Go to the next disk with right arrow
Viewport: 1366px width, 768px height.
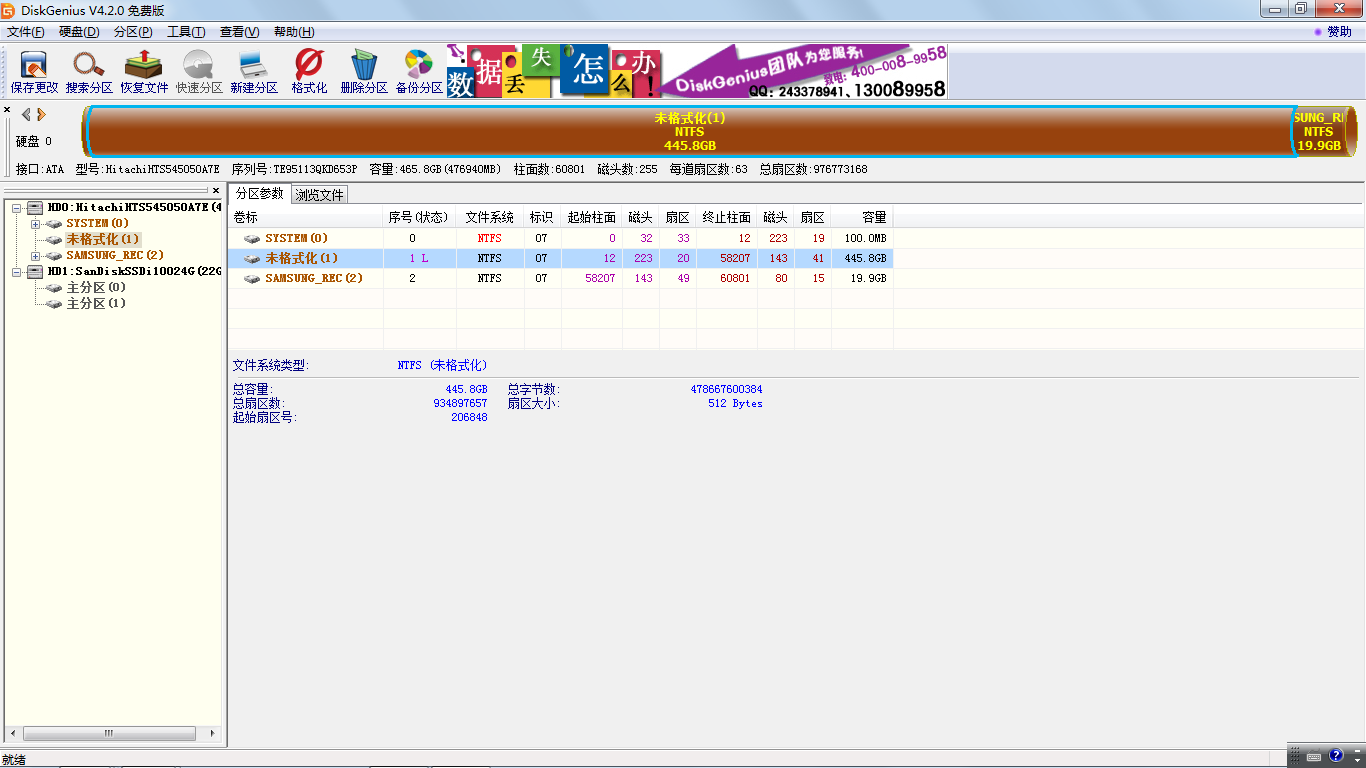[41, 115]
